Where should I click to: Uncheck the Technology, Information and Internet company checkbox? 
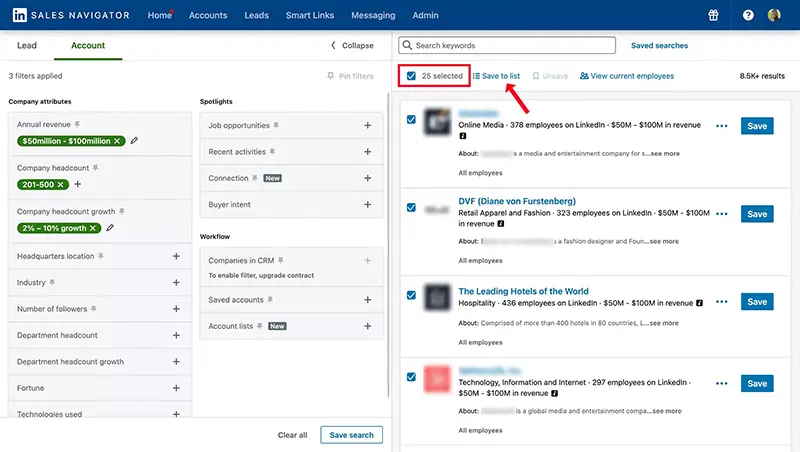pyautogui.click(x=411, y=377)
